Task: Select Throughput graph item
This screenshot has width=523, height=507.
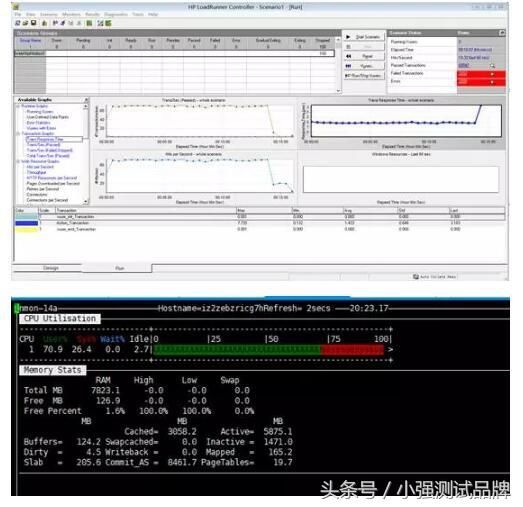Action: pos(36,172)
